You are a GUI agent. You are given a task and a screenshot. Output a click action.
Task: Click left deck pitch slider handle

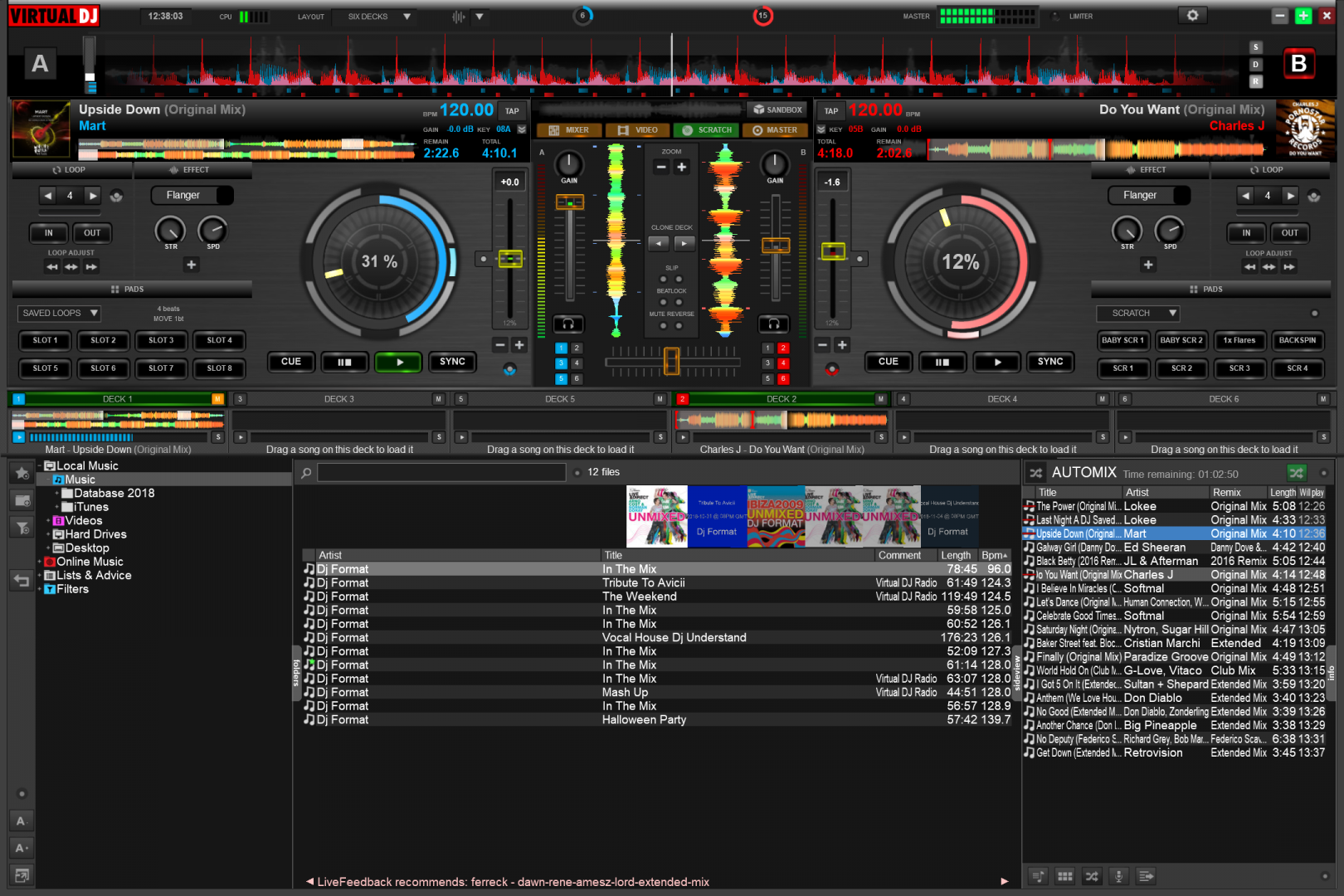[x=509, y=259]
